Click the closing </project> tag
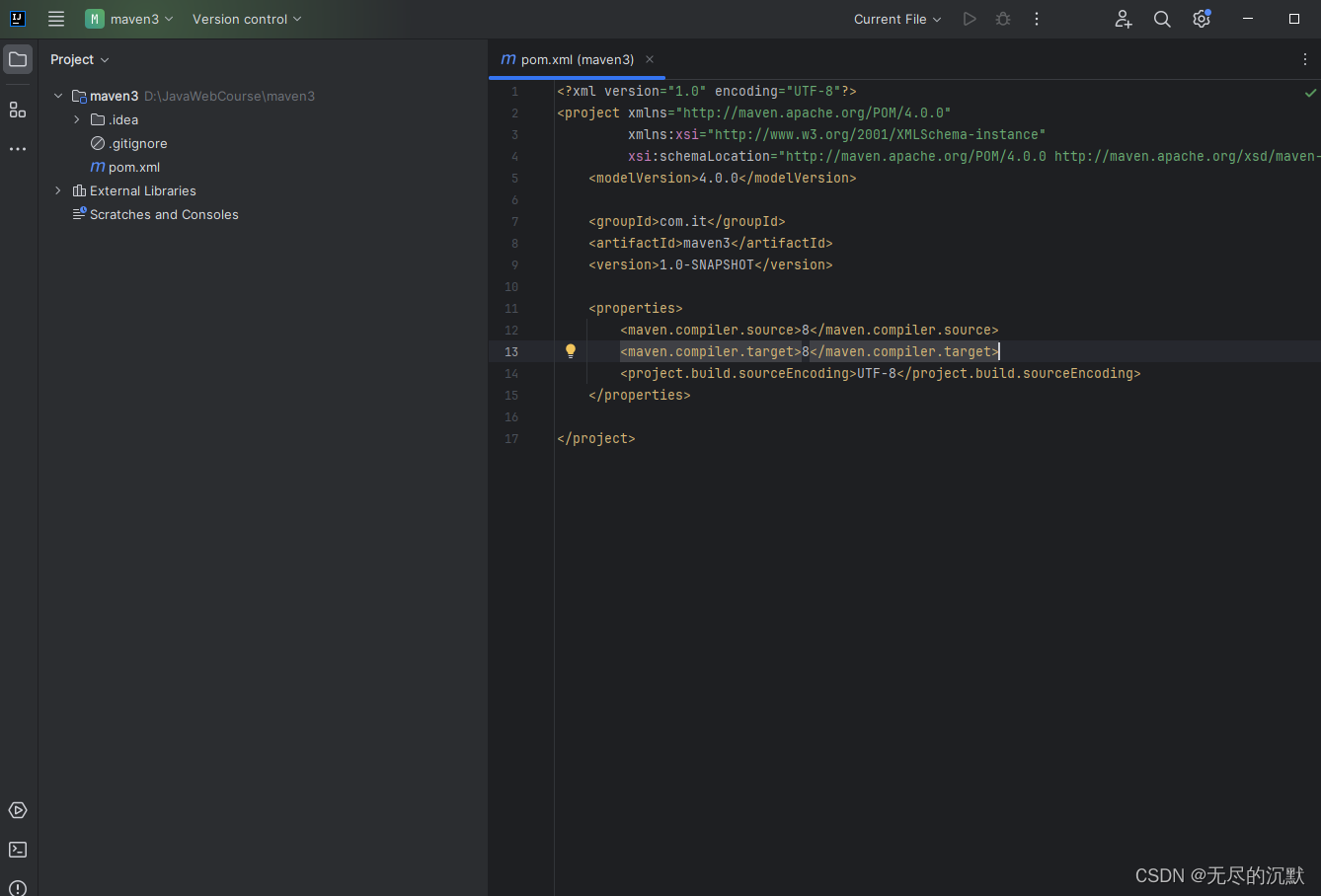1321x896 pixels. [x=596, y=438]
